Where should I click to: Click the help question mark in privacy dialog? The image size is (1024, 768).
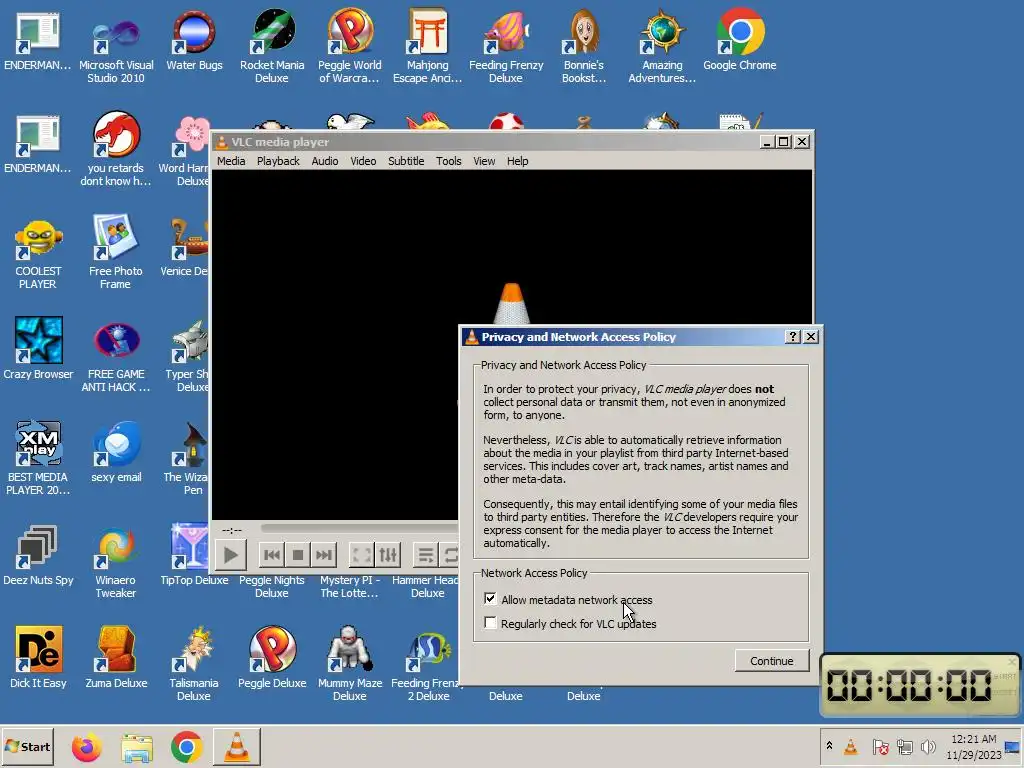point(792,336)
